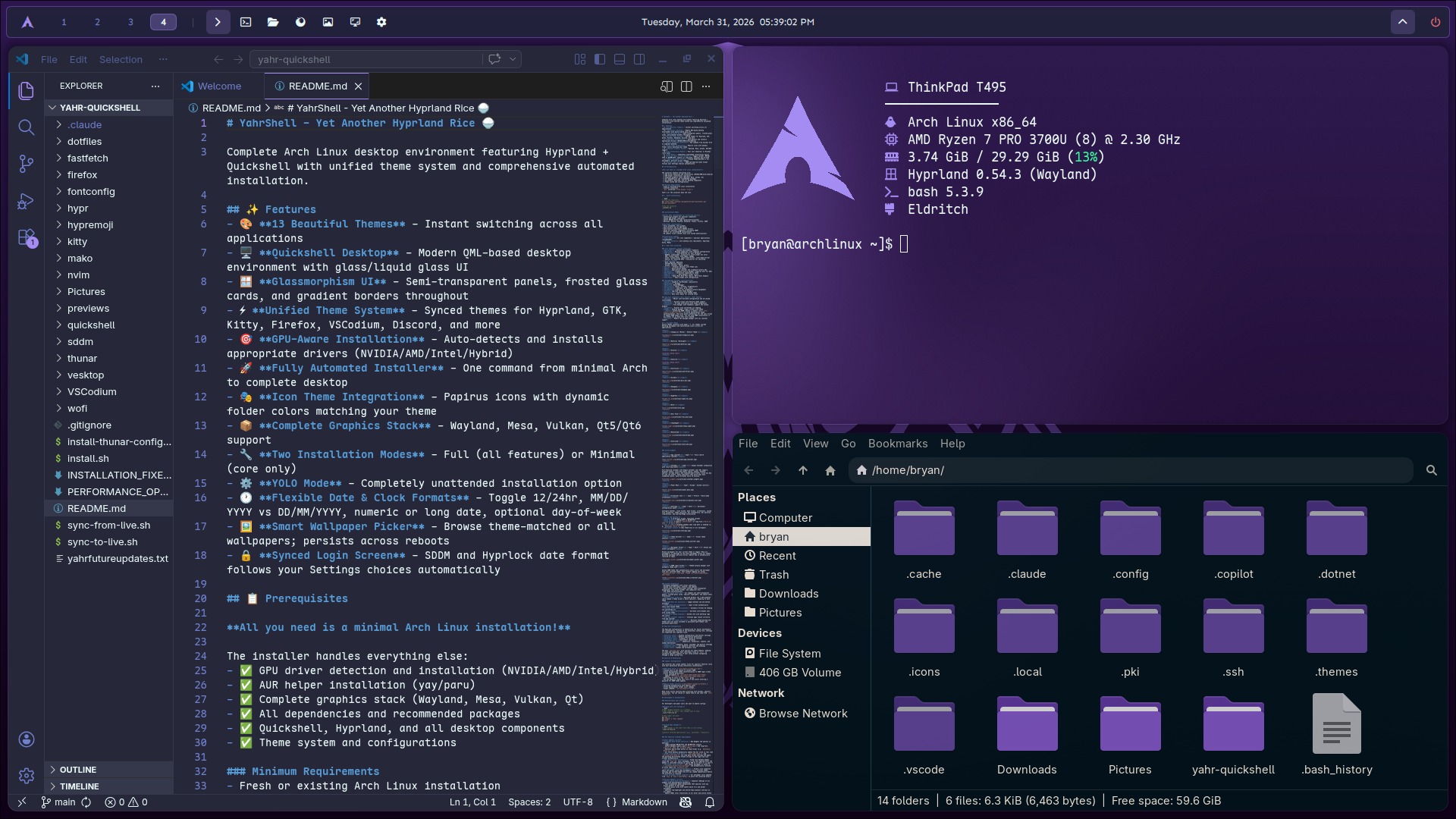Switch to the Welcome tab
Image resolution: width=1456 pixels, height=819 pixels.
pos(219,86)
